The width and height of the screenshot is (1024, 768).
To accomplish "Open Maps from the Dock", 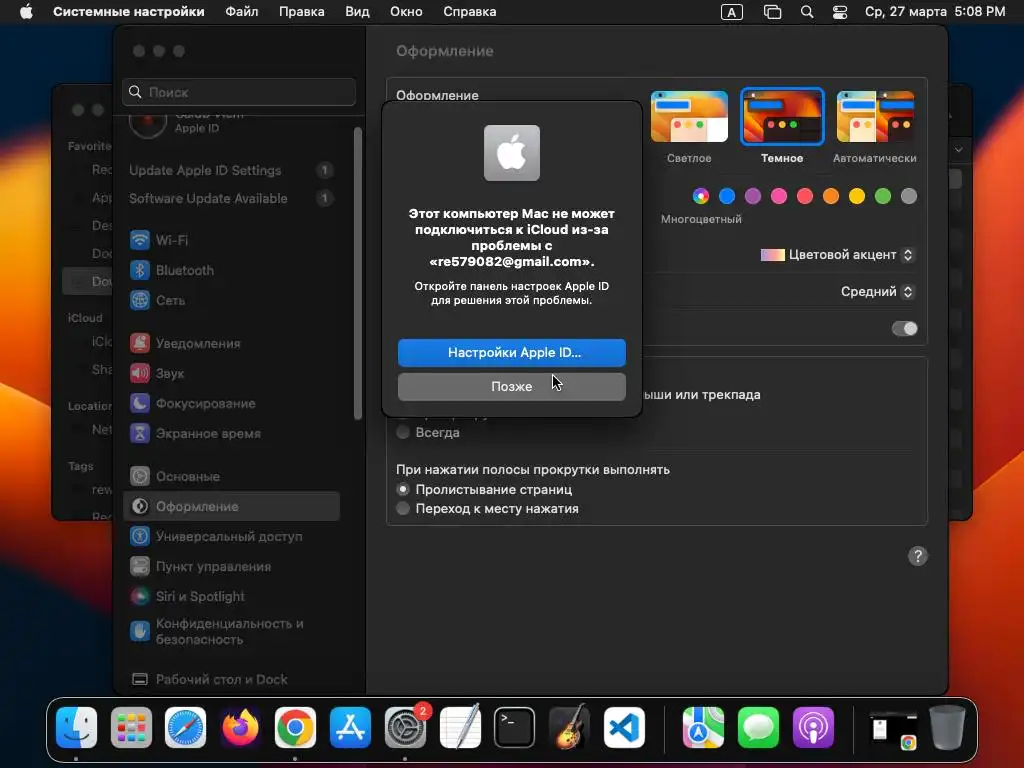I will (x=703, y=728).
